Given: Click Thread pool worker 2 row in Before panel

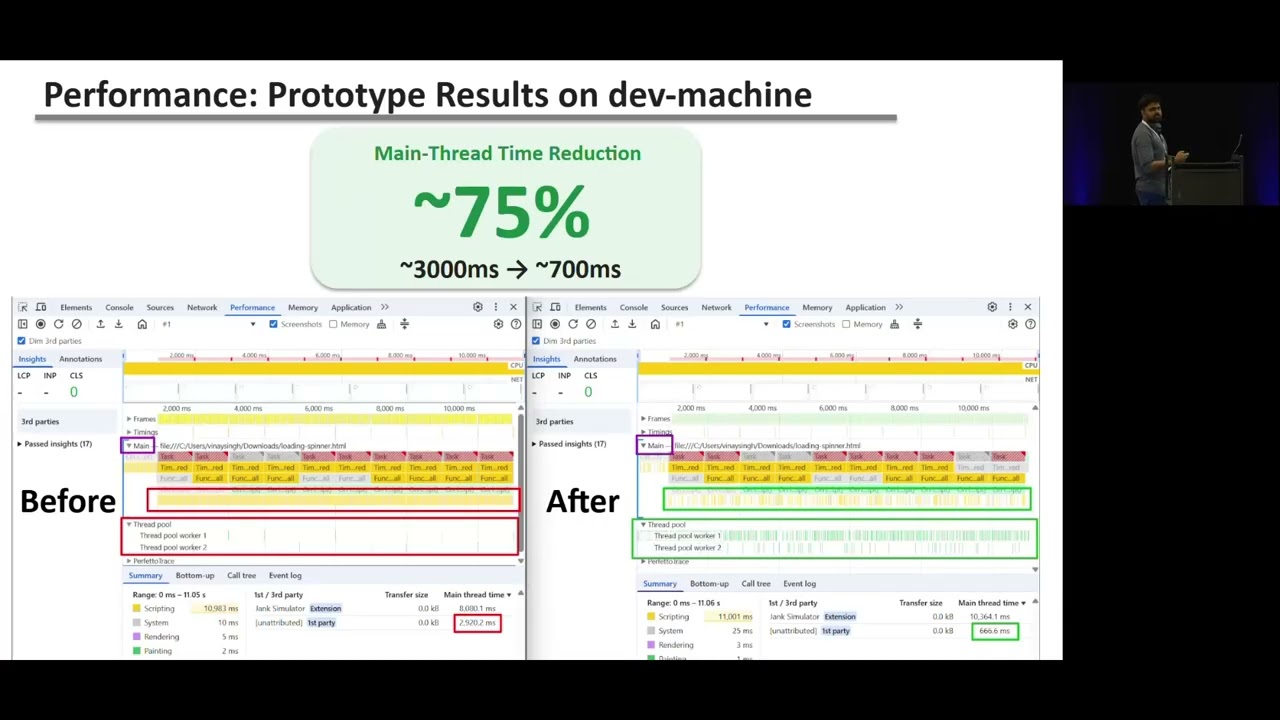Looking at the screenshot, I should [320, 548].
